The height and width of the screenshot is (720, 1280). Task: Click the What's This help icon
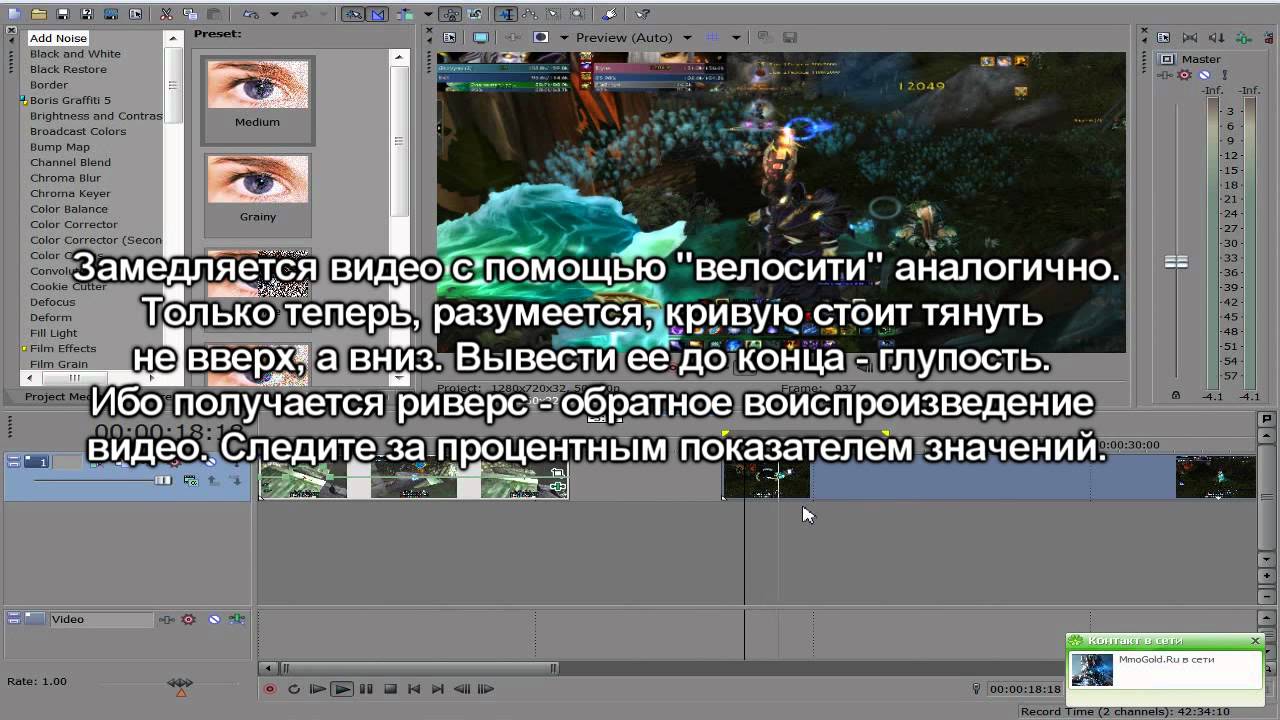pos(642,14)
